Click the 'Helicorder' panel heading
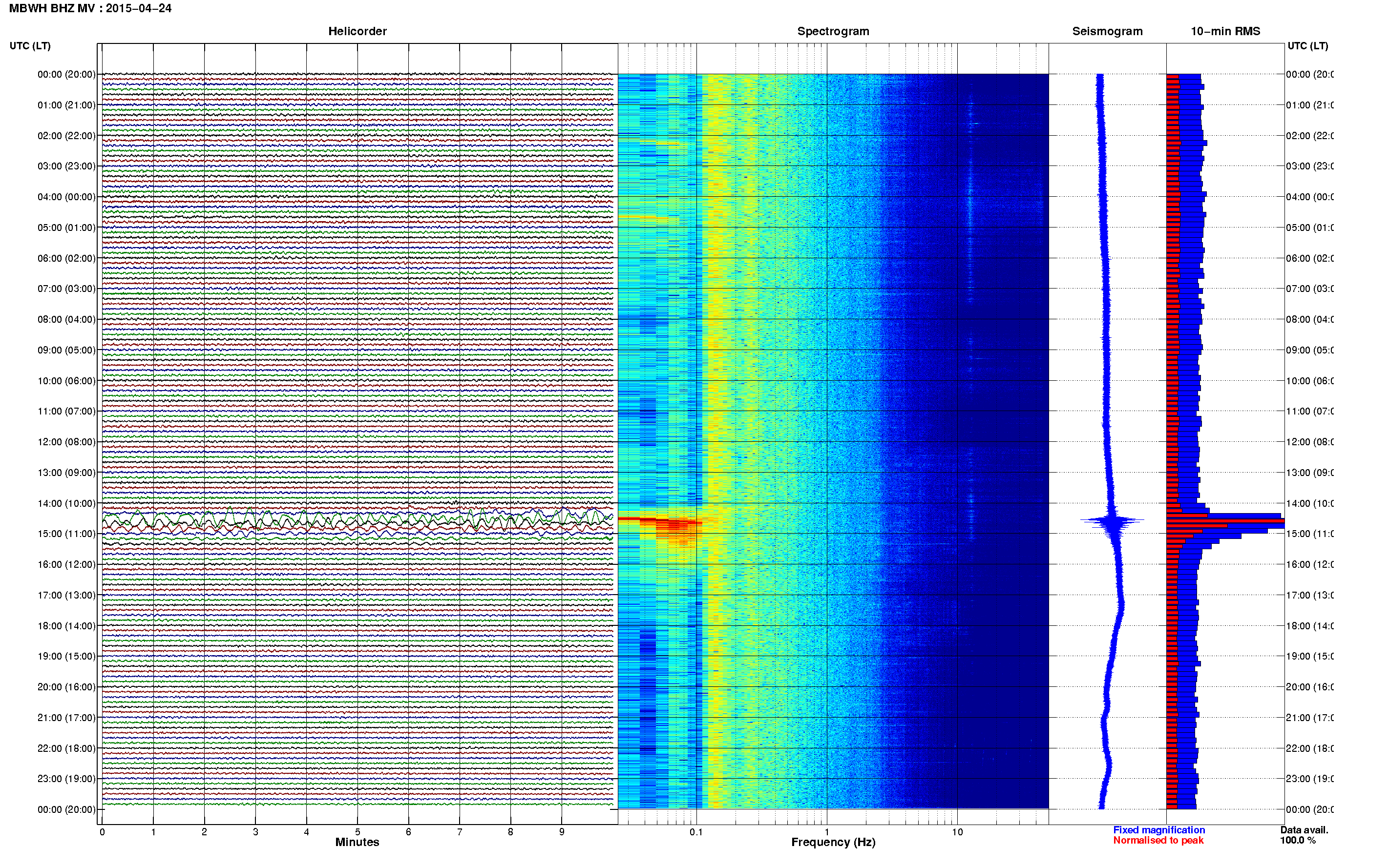The height and width of the screenshot is (868, 1389). click(x=357, y=31)
